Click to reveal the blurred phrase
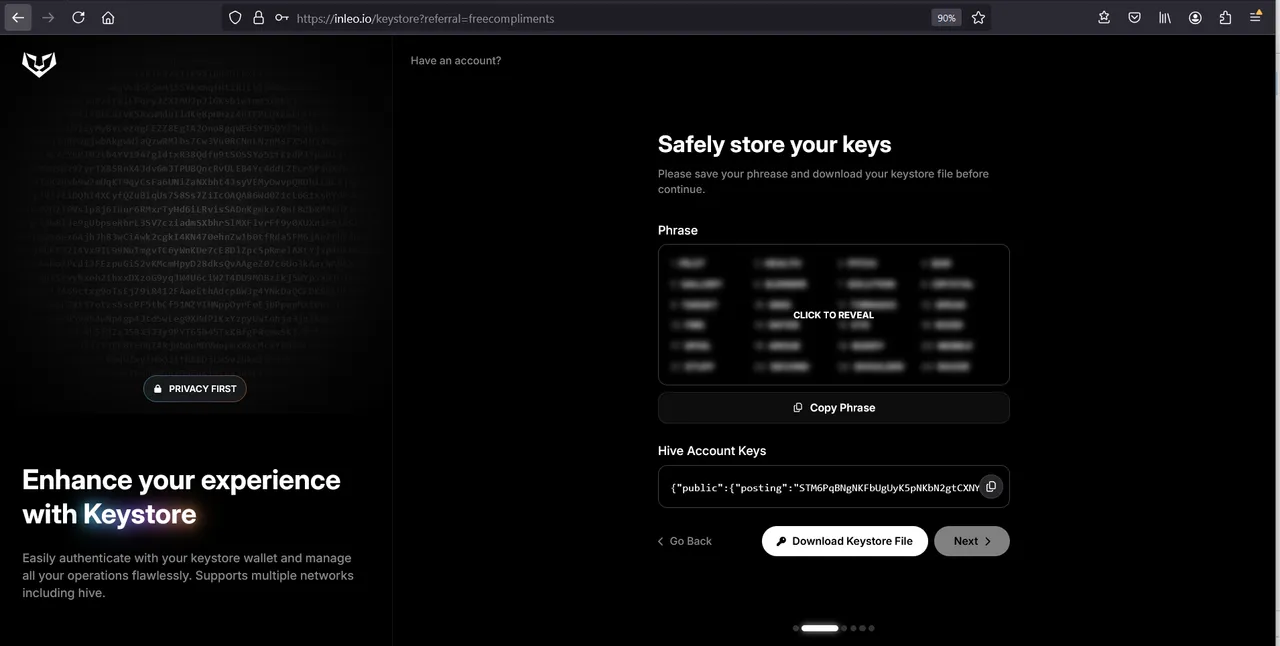This screenshot has height=646, width=1280. (833, 315)
